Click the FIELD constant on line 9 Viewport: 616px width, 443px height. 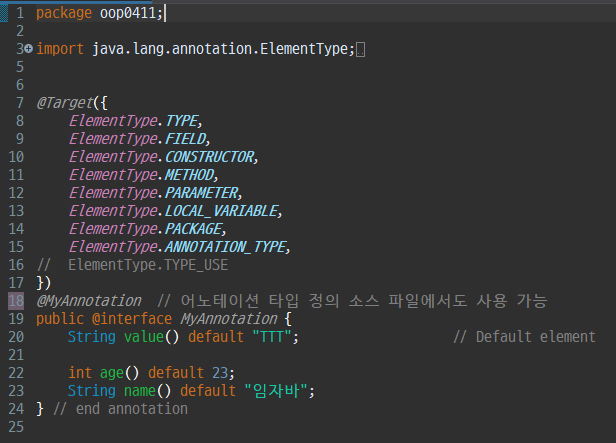(185, 139)
